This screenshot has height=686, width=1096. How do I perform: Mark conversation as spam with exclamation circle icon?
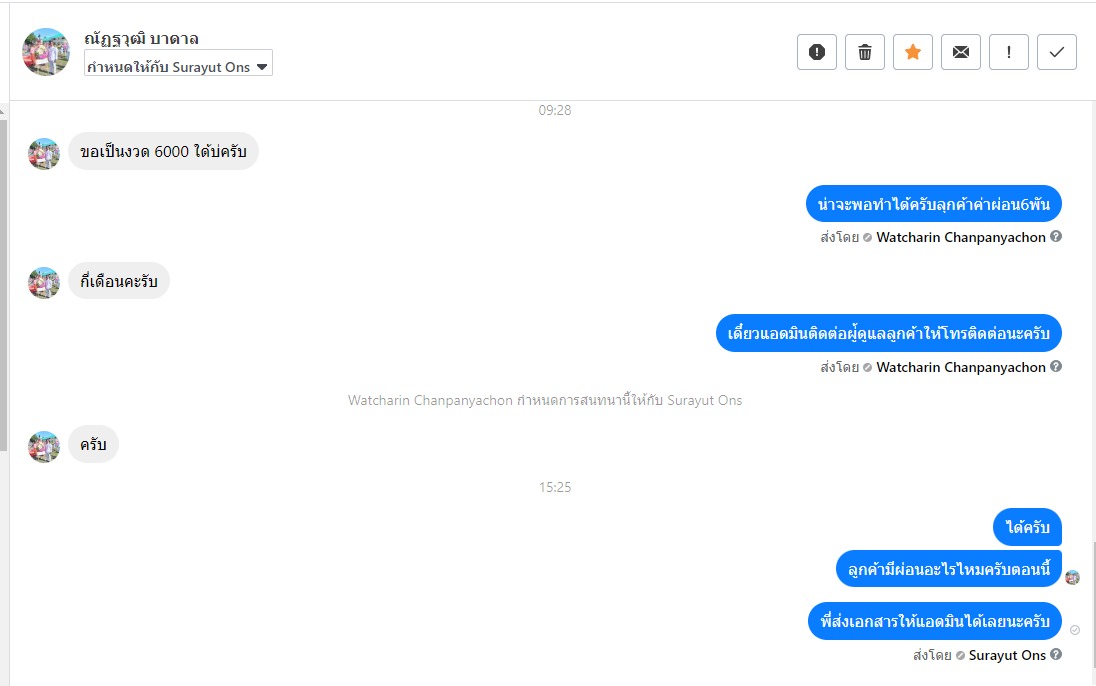(x=816, y=52)
